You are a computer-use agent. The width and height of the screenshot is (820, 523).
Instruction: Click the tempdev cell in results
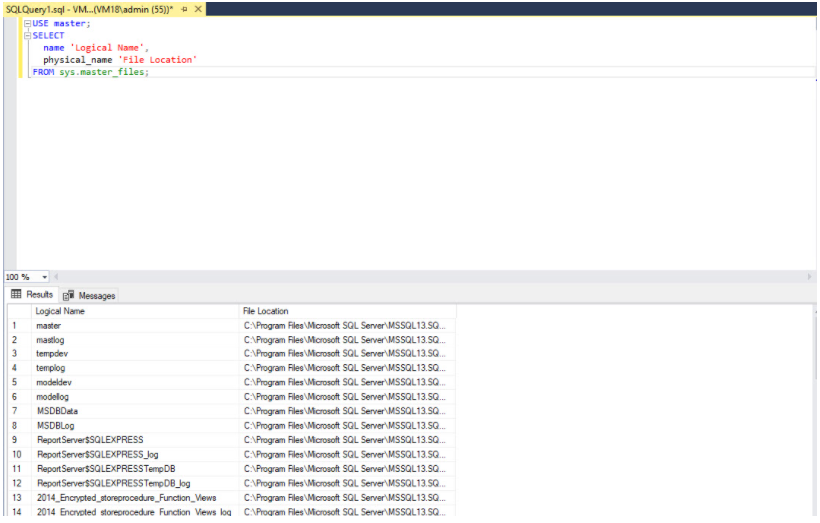(135, 354)
